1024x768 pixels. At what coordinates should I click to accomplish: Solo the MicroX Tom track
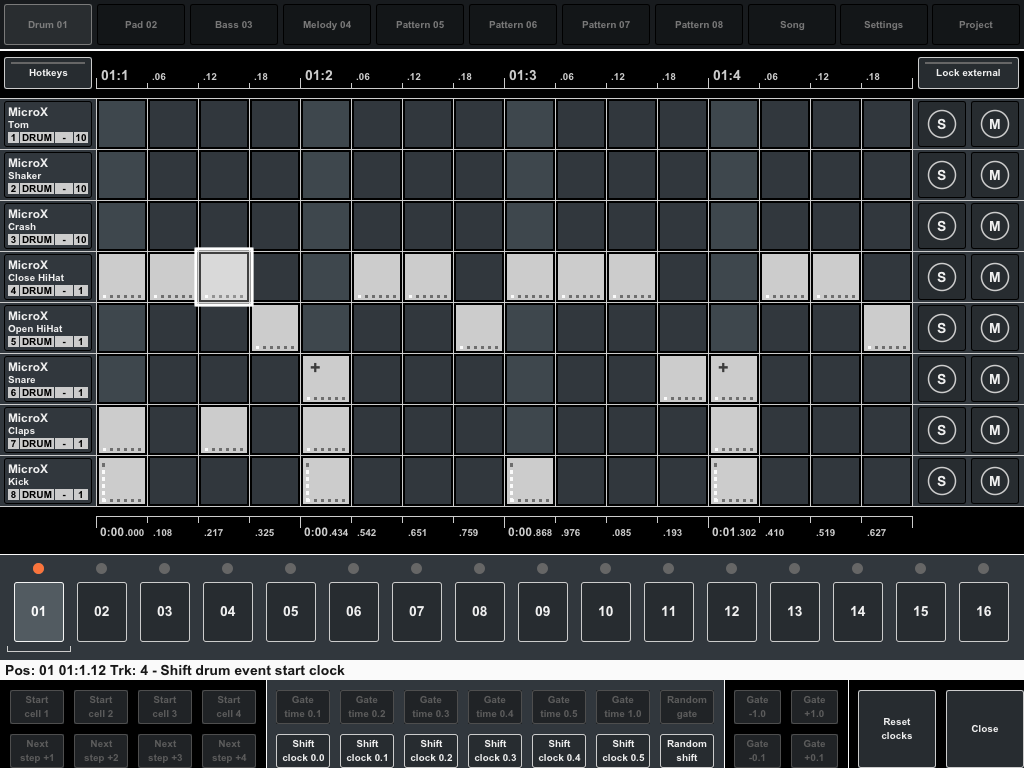941,123
